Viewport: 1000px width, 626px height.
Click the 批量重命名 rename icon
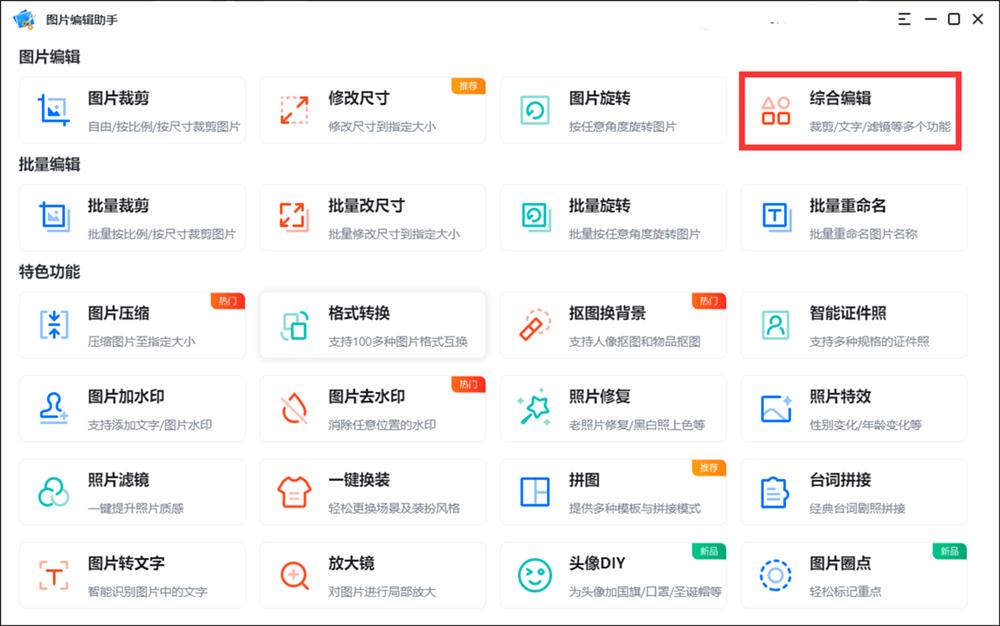[773, 217]
